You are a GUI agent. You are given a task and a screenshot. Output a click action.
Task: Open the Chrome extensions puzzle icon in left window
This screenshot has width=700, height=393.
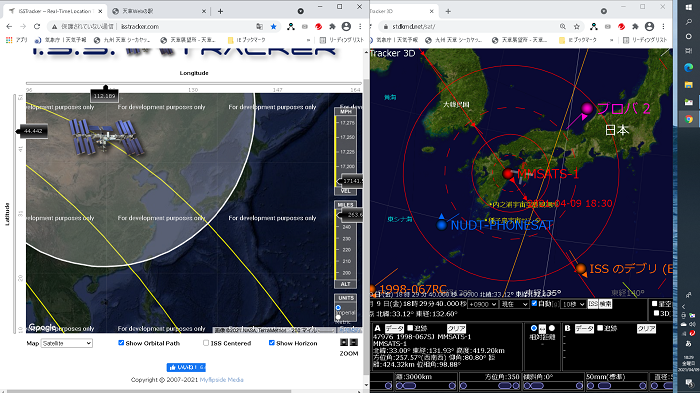point(332,27)
